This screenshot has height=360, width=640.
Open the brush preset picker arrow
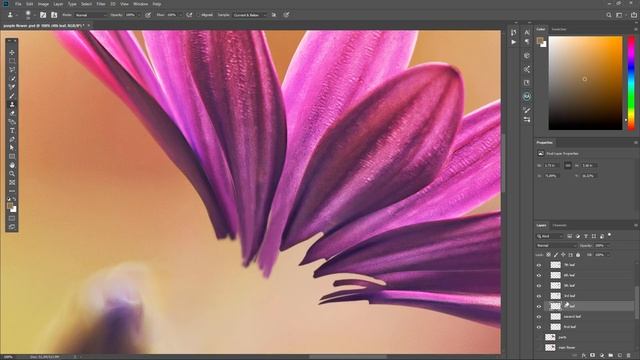(35, 15)
